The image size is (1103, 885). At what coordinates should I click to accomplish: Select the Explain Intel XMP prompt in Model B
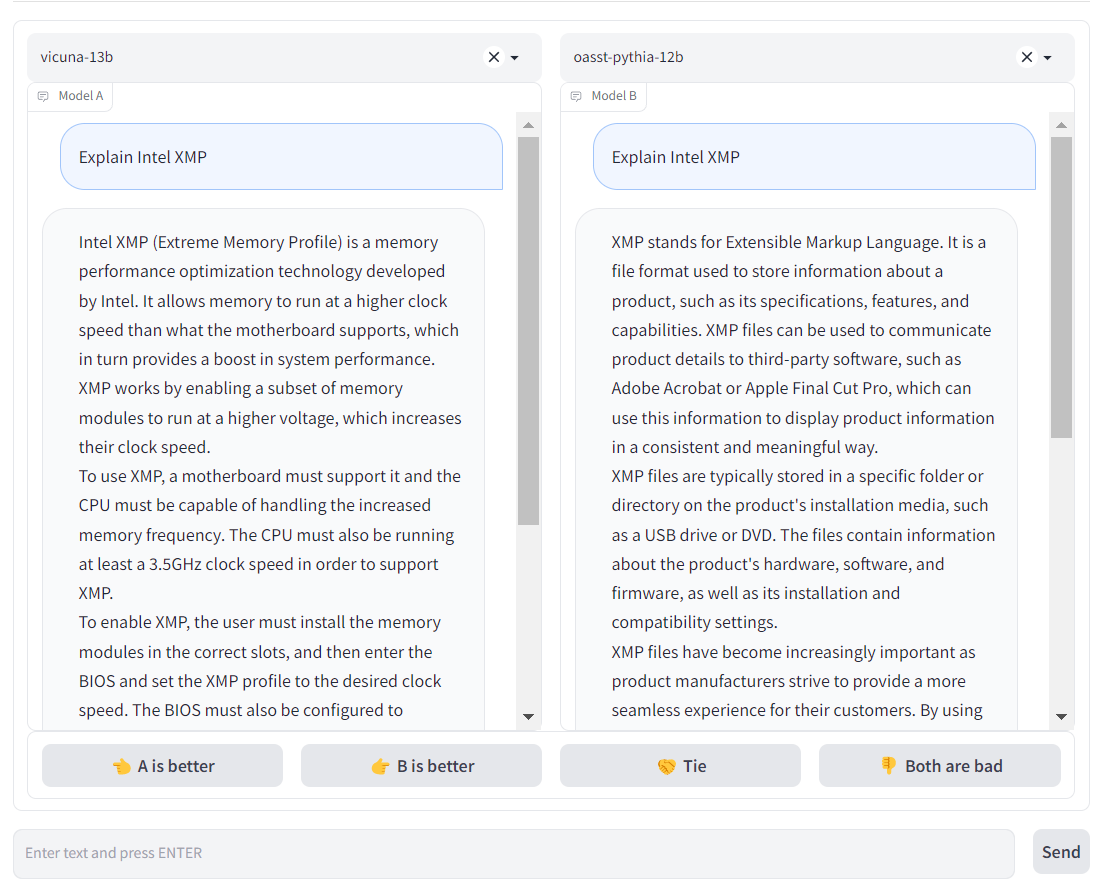click(x=814, y=156)
